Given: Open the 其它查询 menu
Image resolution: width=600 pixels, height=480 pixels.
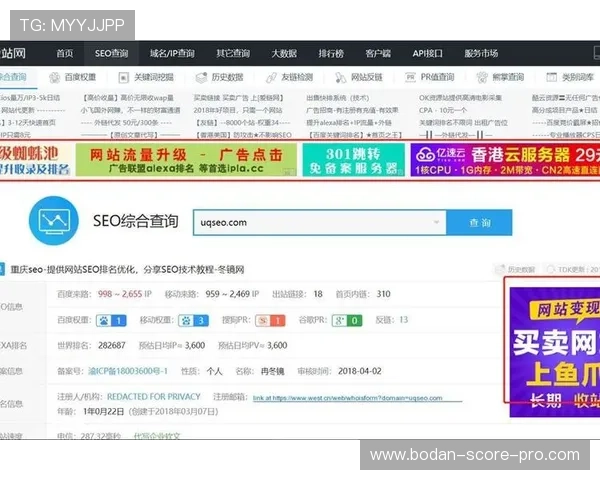Looking at the screenshot, I should (233, 53).
